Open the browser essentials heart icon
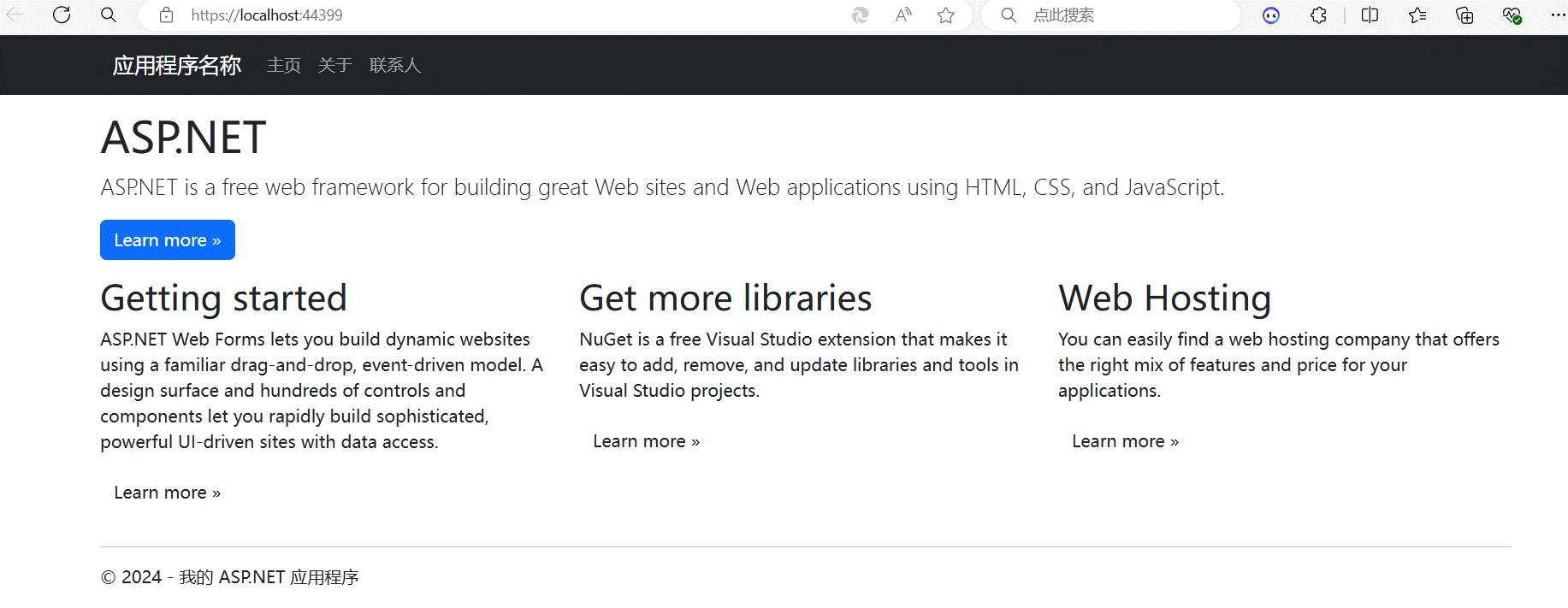 pos(1512,15)
